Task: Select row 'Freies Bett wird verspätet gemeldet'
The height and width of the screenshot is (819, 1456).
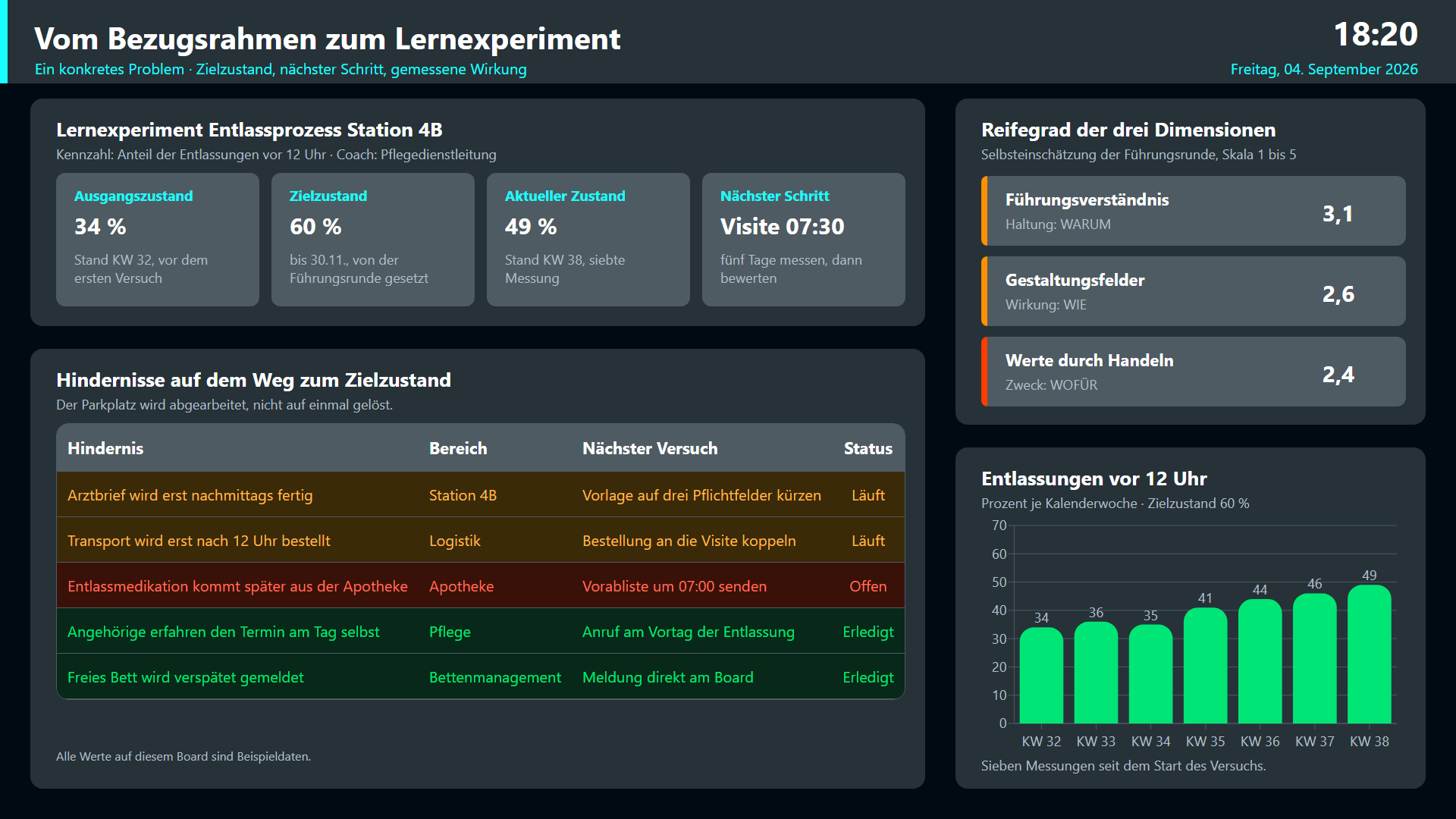Action: coord(481,676)
